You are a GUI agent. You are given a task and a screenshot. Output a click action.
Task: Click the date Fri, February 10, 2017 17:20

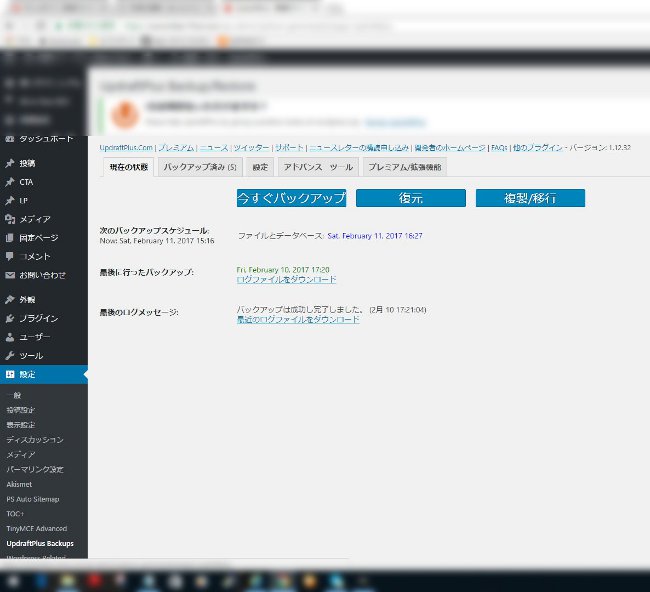tap(283, 270)
